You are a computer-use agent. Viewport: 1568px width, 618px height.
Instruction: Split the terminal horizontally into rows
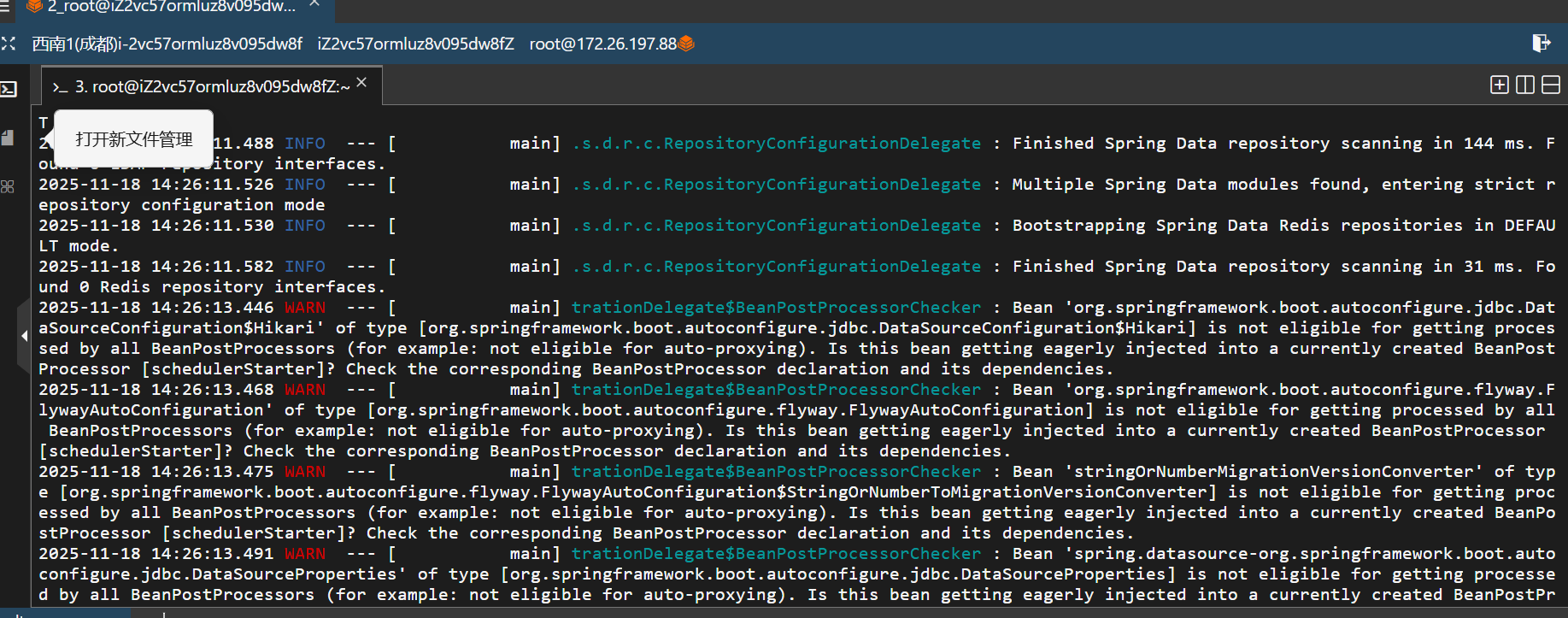tap(1551, 85)
